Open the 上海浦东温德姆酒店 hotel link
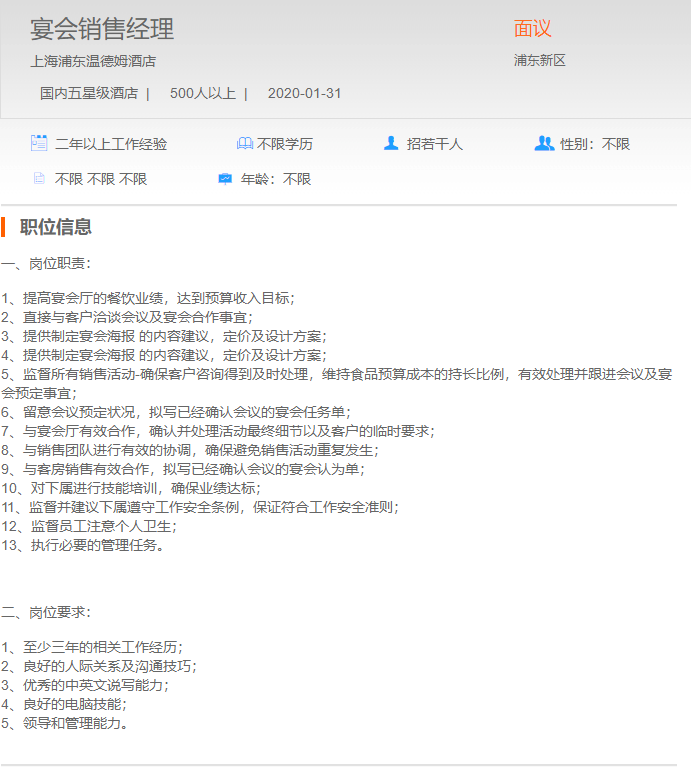The width and height of the screenshot is (691, 770). (93, 61)
